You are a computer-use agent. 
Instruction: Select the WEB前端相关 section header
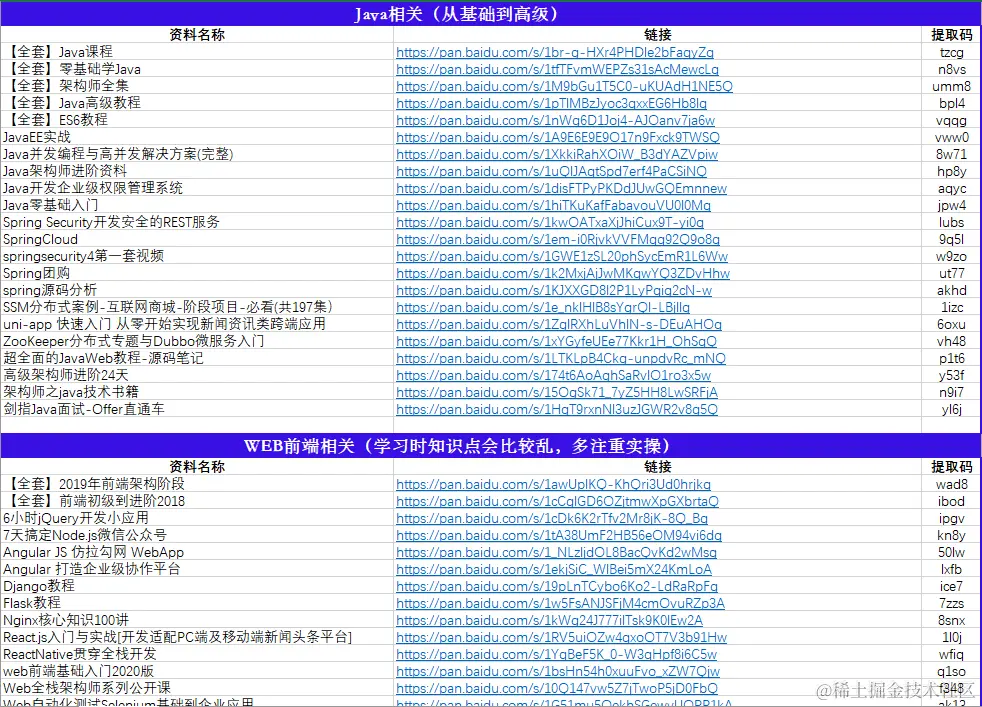point(491,446)
